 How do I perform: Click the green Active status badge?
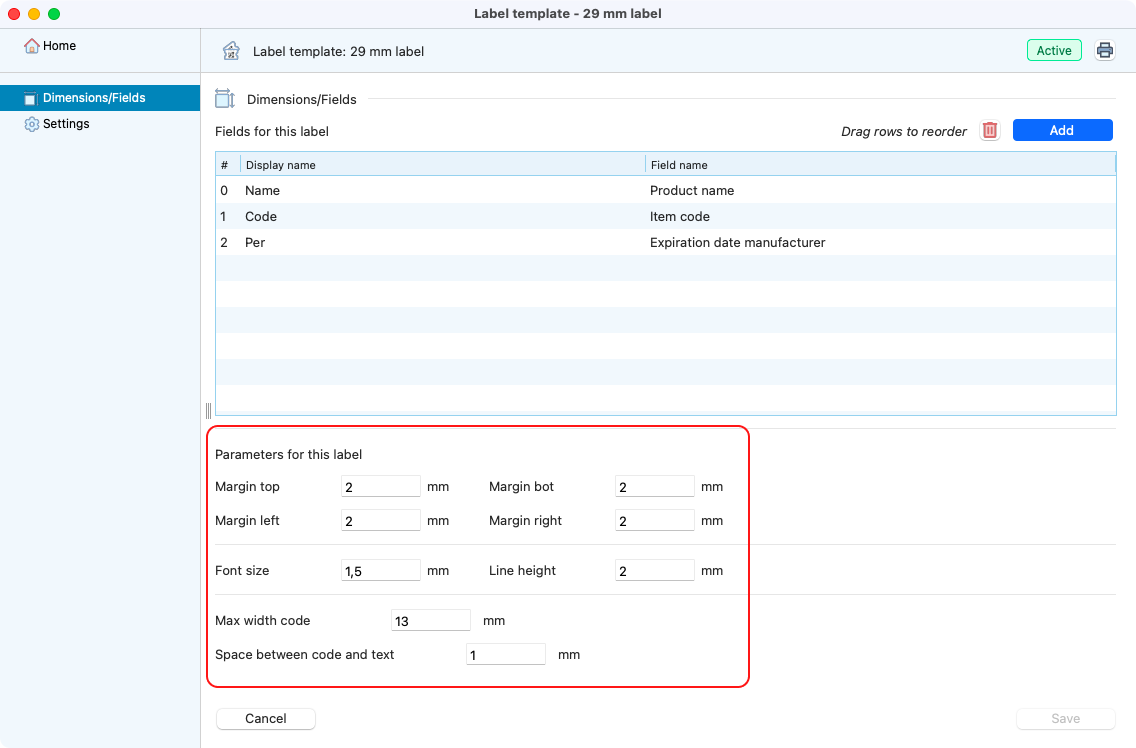(x=1054, y=51)
